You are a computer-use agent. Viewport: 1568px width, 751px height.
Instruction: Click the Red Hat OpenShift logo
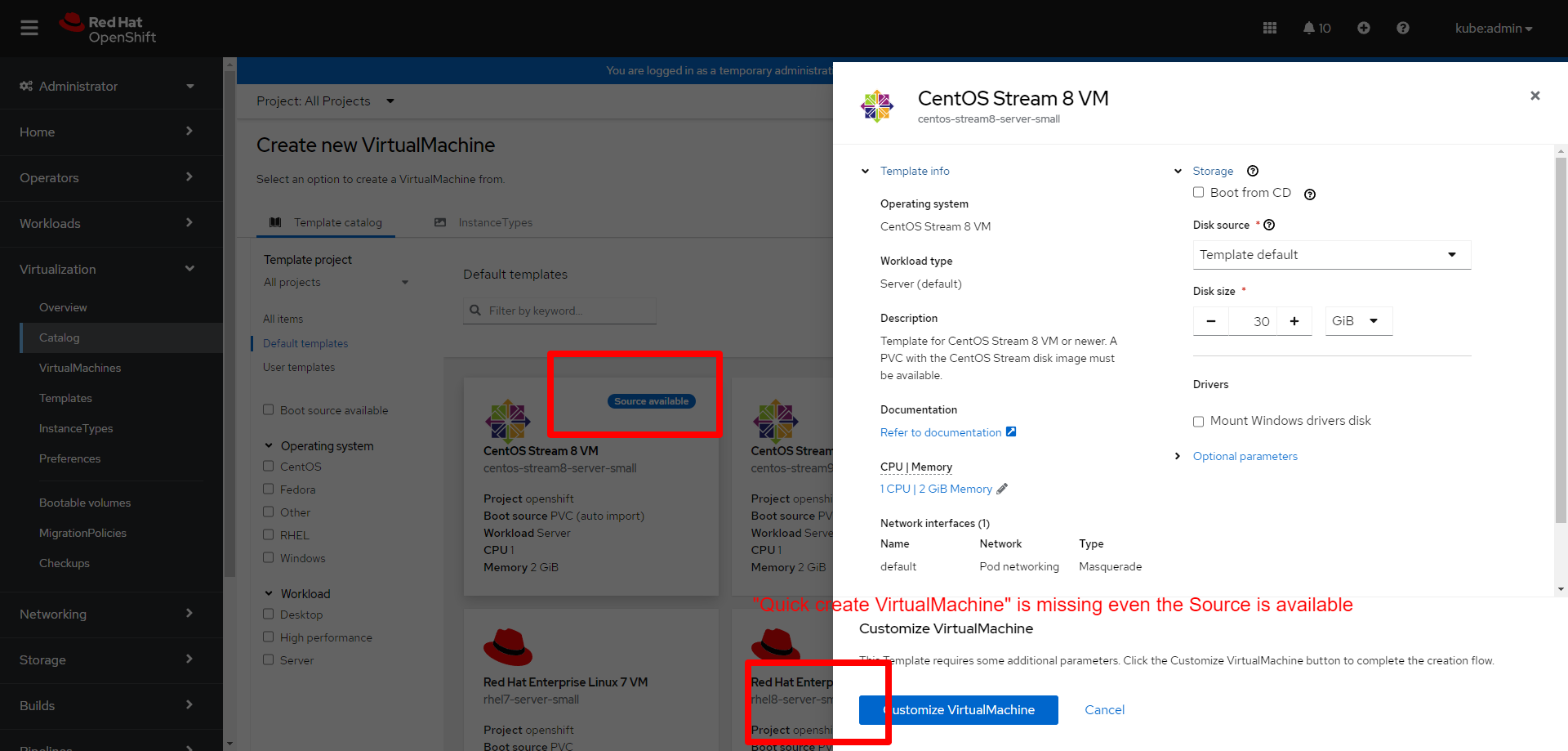(108, 29)
